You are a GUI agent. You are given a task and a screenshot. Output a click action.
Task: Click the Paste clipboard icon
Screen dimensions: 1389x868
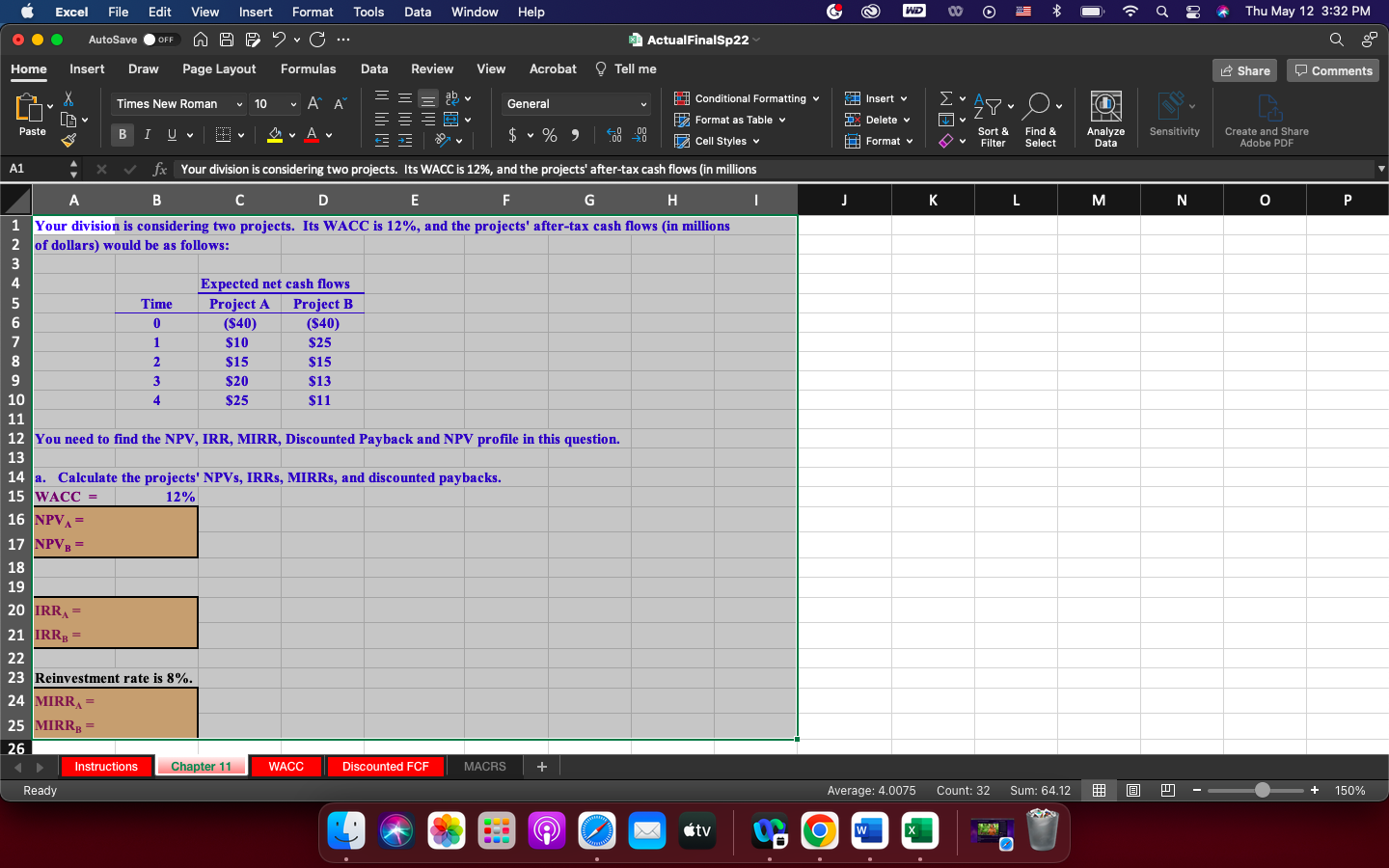29,108
